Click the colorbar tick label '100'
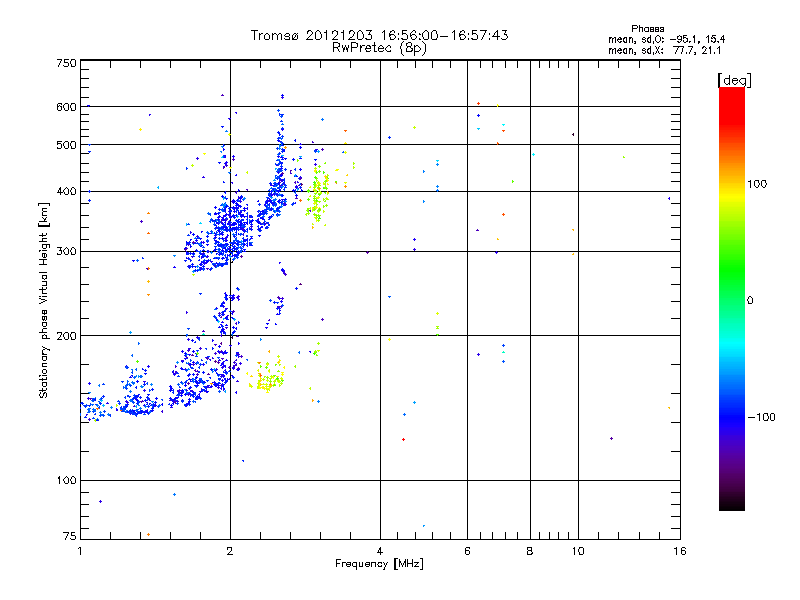The width and height of the screenshot is (800, 600). (x=757, y=184)
